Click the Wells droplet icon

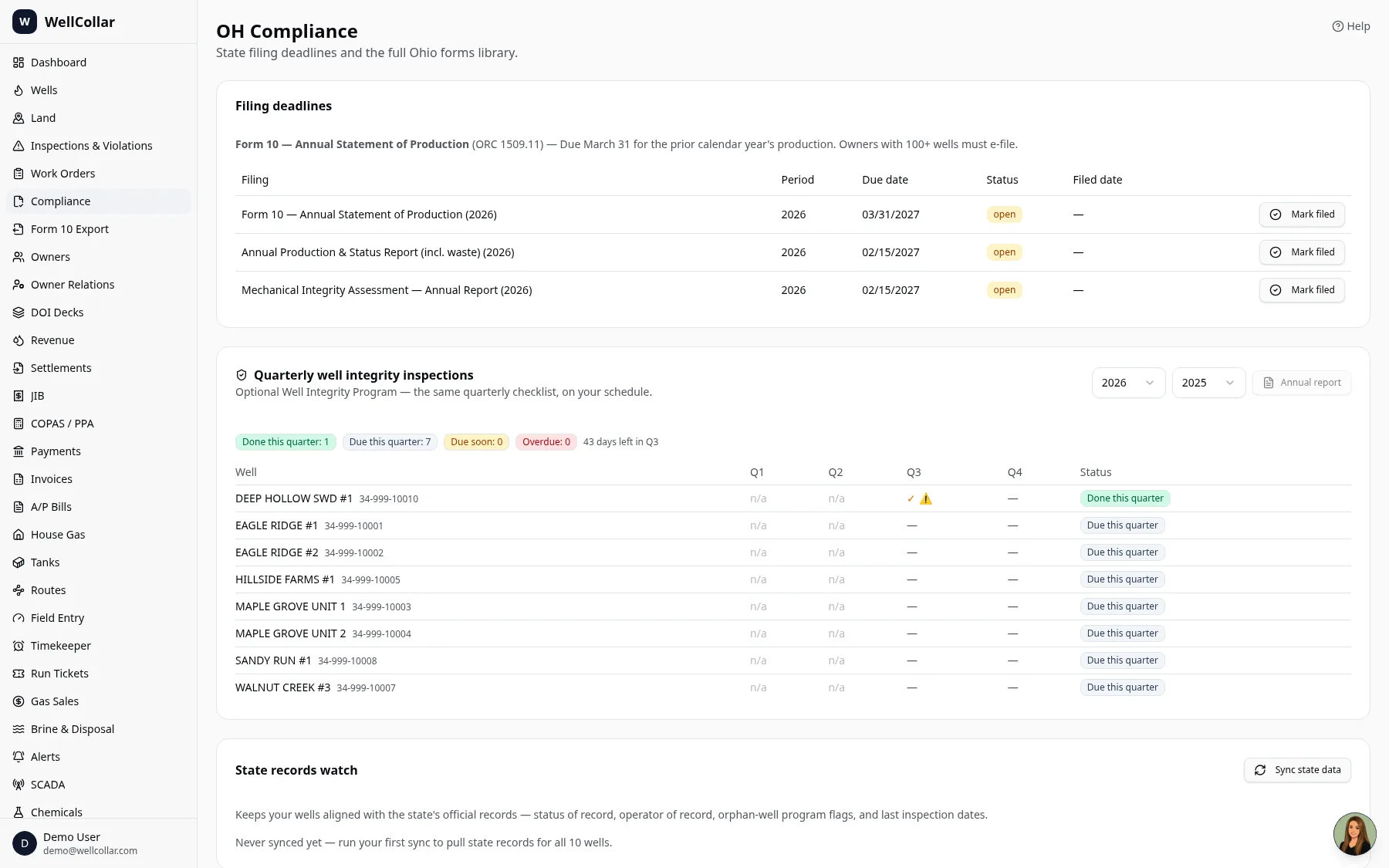point(19,90)
